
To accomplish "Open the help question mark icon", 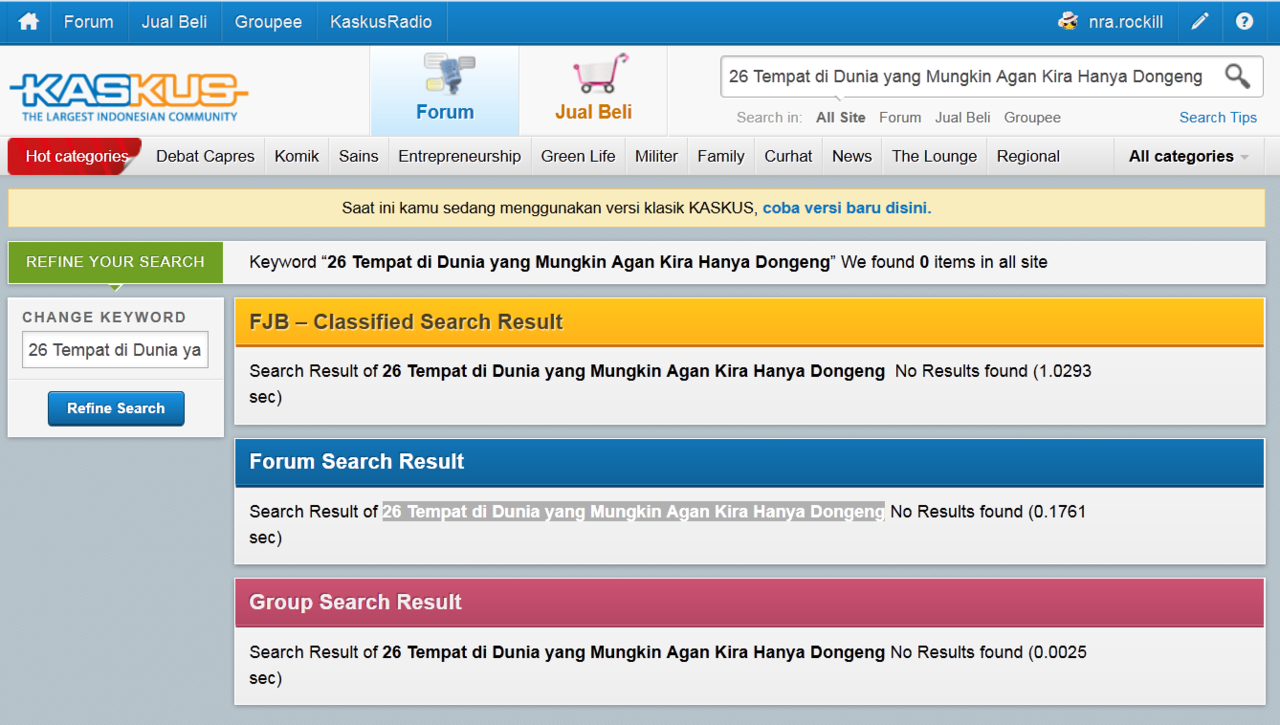I will point(1244,21).
